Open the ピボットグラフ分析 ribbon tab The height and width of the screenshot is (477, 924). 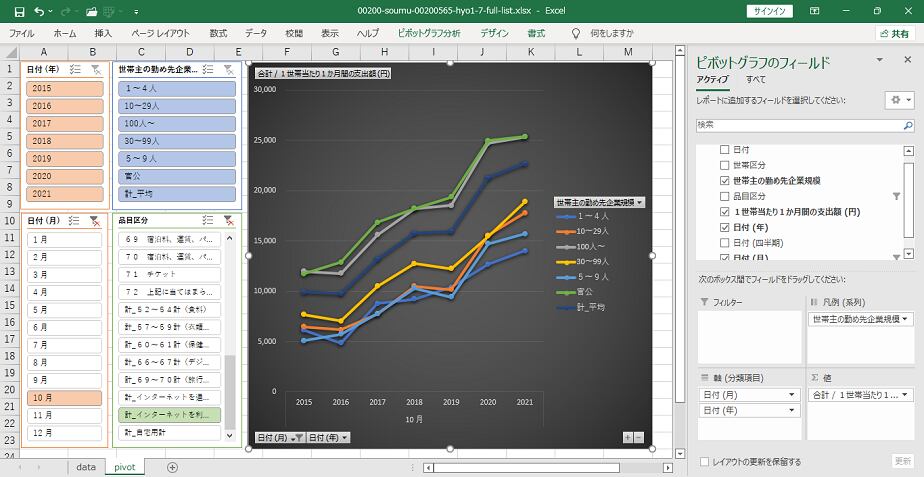coord(429,34)
